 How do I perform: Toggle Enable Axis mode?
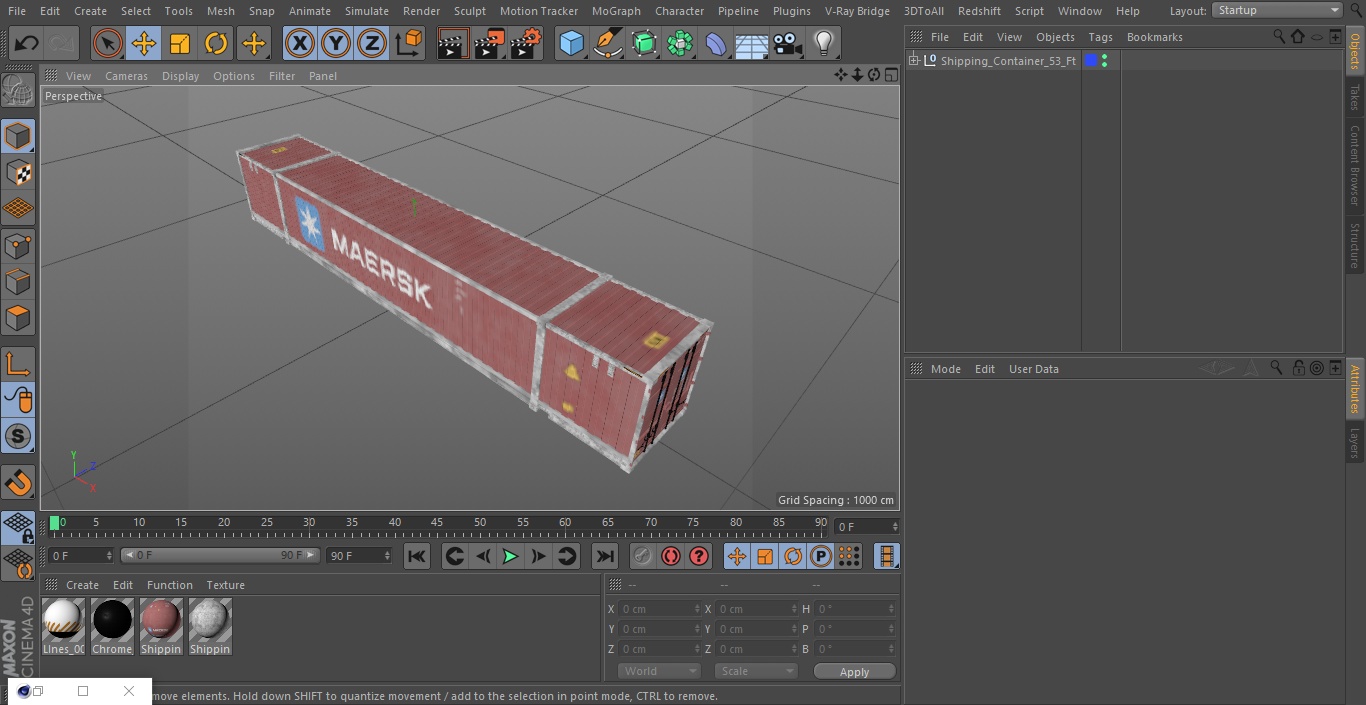pos(18,364)
